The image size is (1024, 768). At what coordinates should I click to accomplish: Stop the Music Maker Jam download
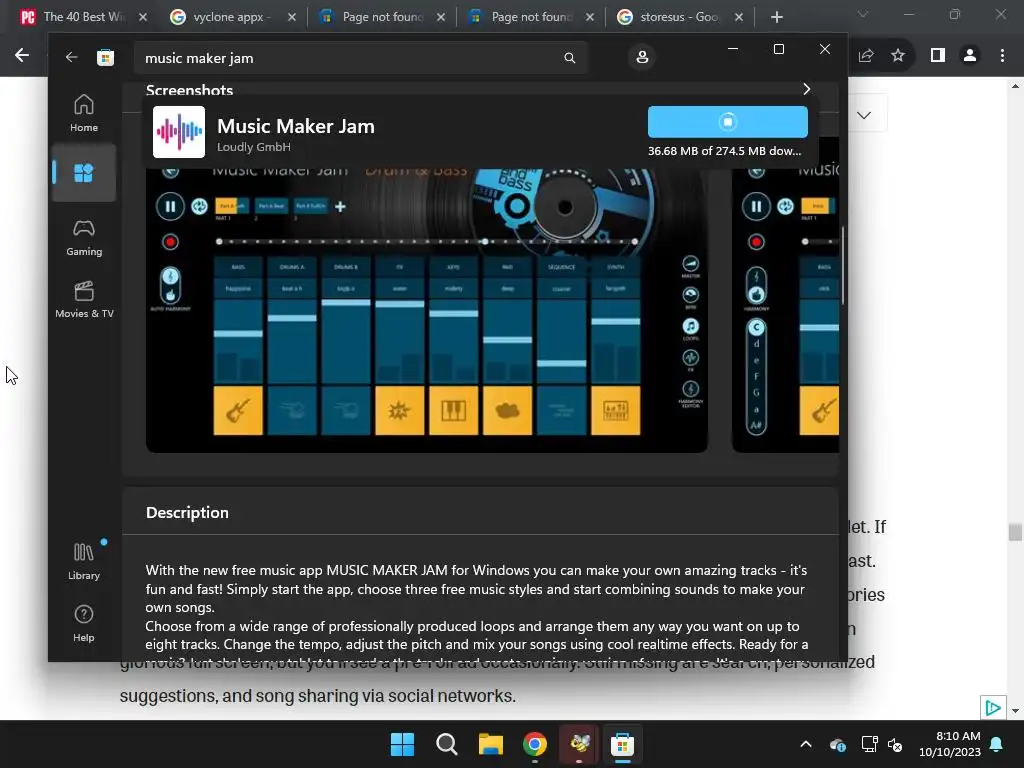[x=728, y=121]
